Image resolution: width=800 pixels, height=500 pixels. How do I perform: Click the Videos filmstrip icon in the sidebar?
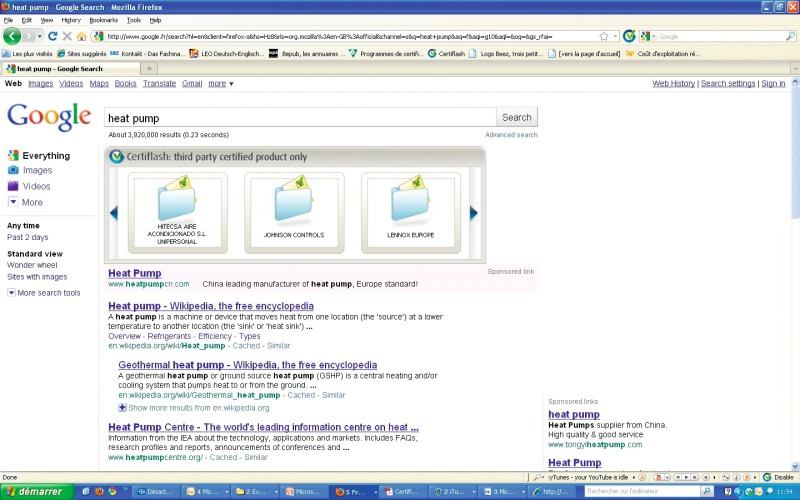click(x=13, y=186)
